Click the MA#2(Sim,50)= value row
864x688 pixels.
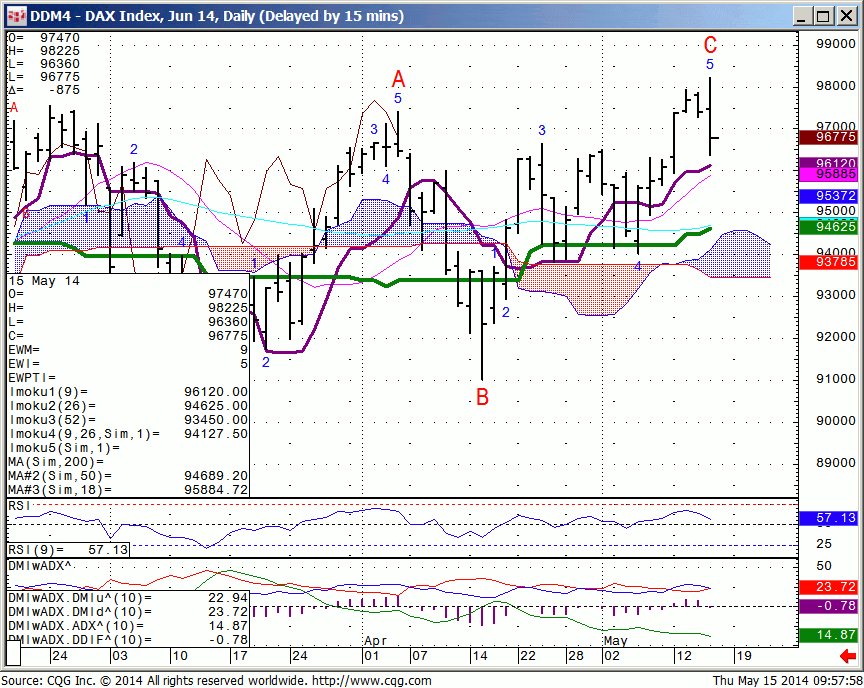pyautogui.click(x=128, y=476)
